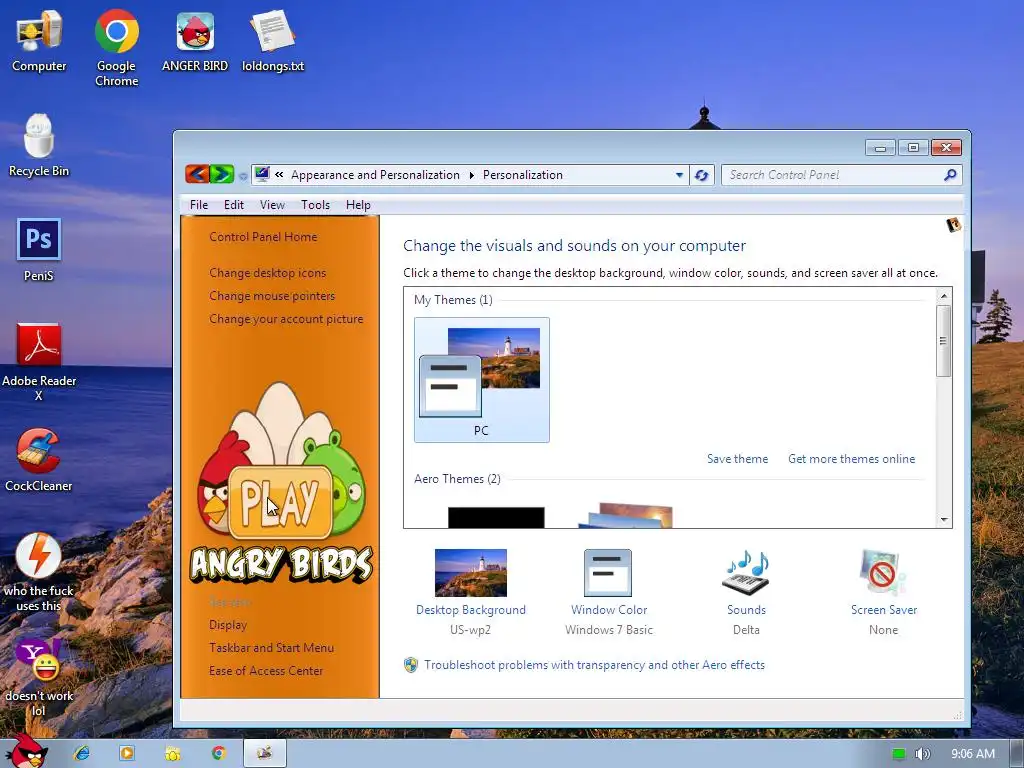
Task: Click the Show desktop strip
Action: [1017, 754]
